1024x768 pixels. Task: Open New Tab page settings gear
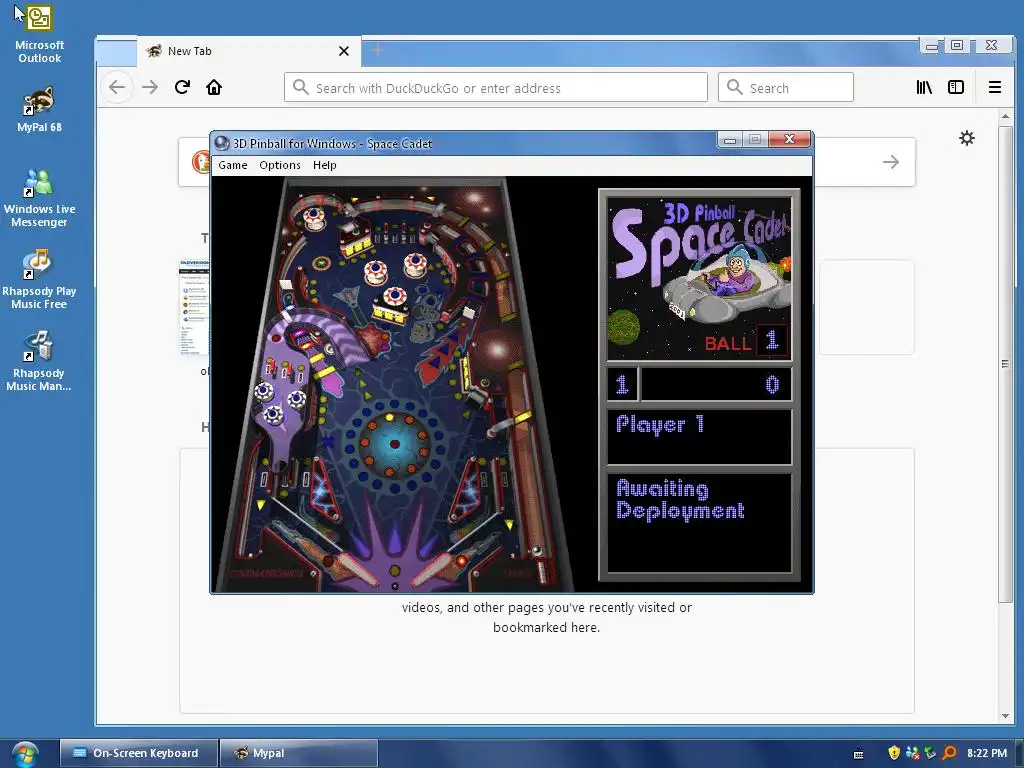tap(967, 138)
